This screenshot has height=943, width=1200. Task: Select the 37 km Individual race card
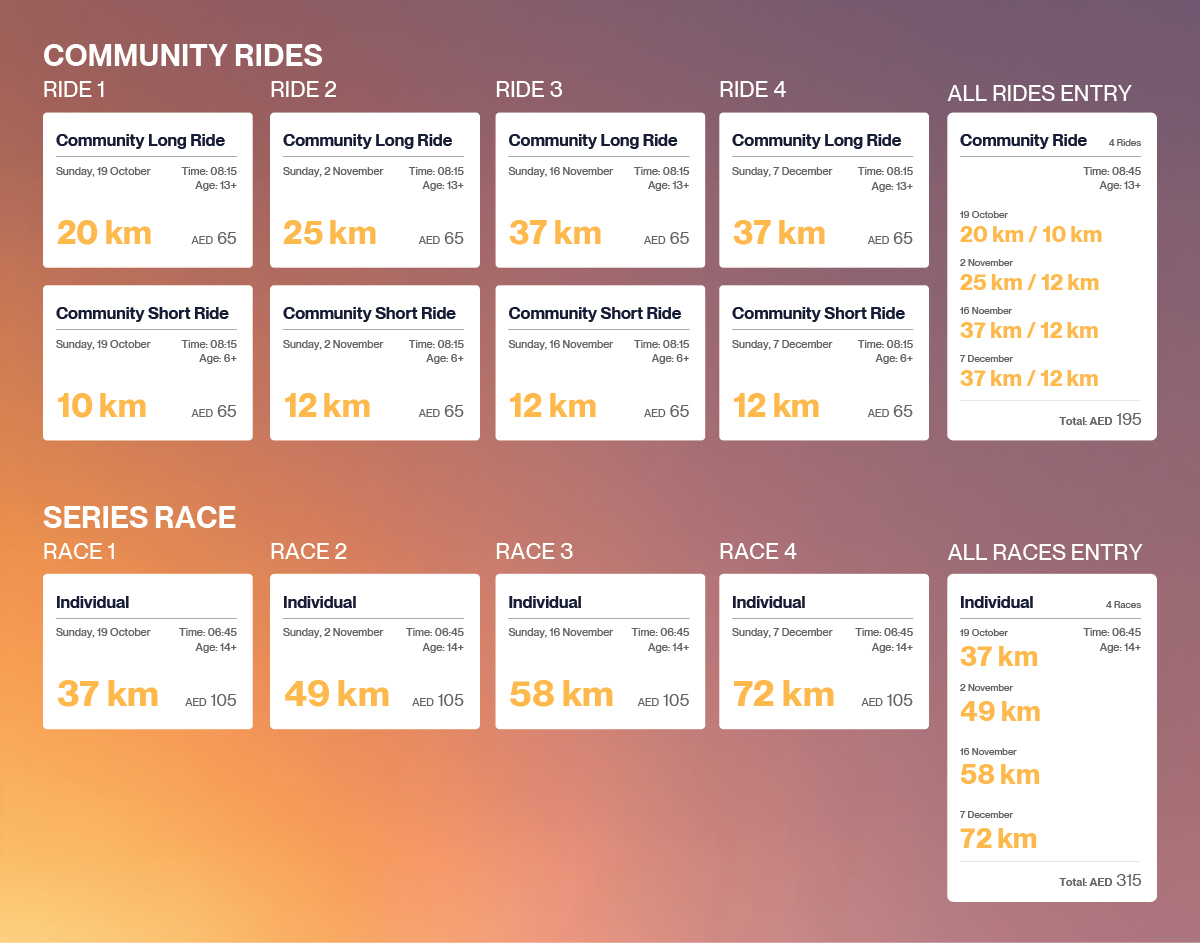[147, 651]
